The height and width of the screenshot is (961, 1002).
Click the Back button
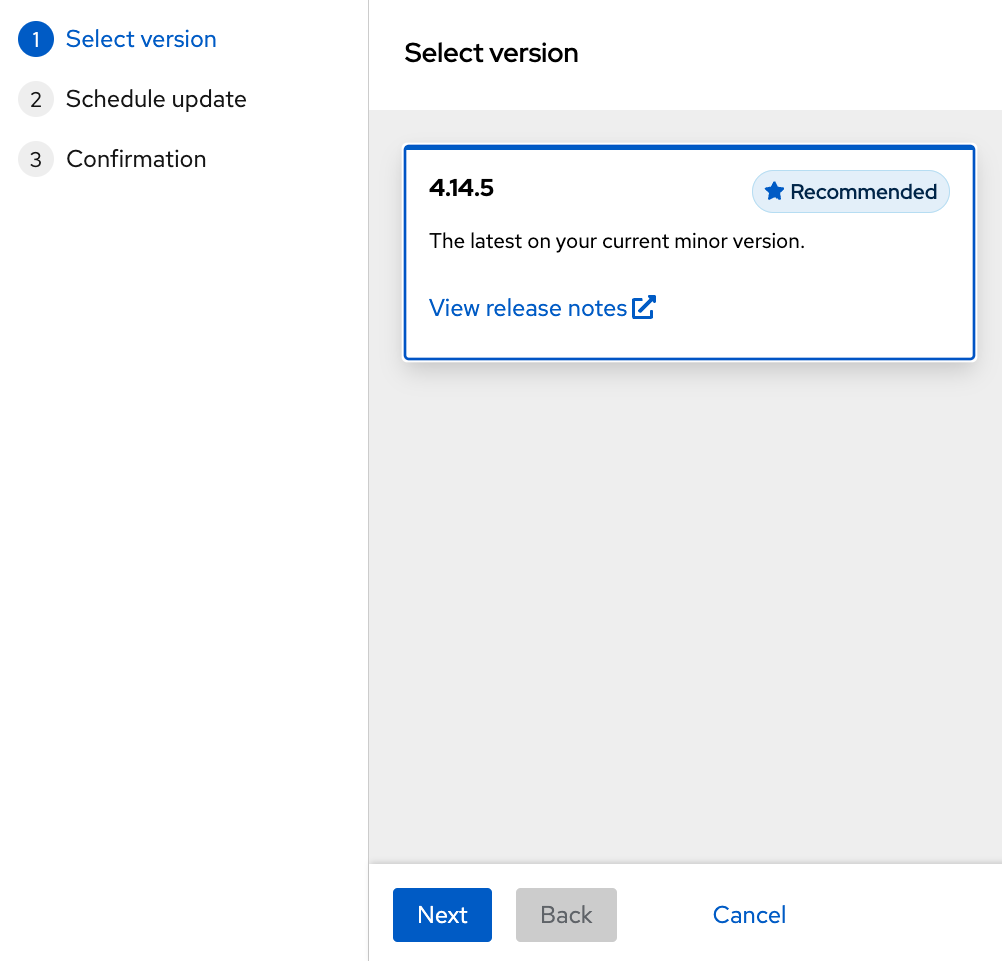pyautogui.click(x=566, y=914)
